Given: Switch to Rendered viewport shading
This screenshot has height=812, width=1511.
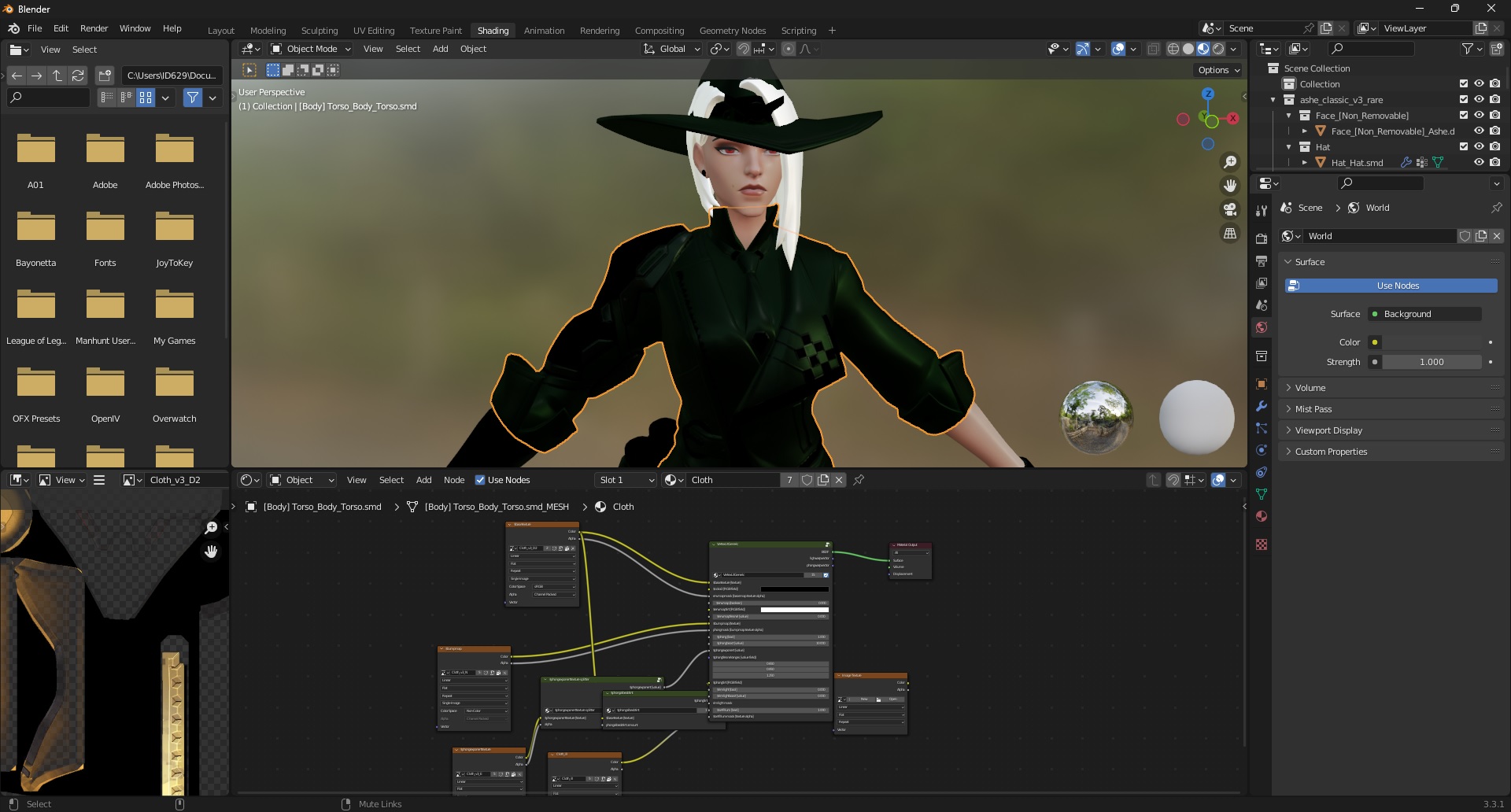Looking at the screenshot, I should (x=1217, y=49).
